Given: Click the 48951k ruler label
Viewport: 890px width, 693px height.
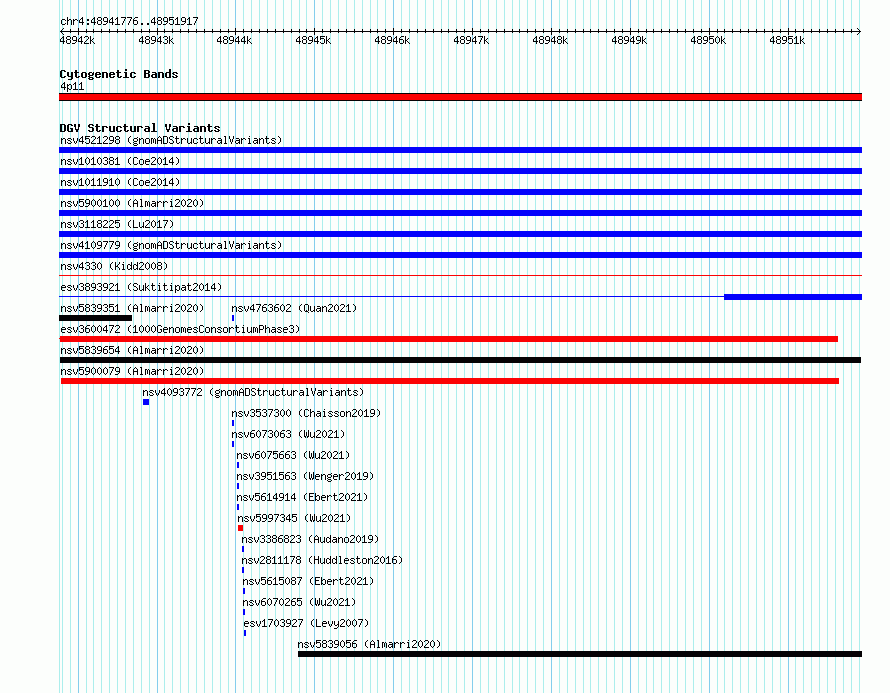Looking at the screenshot, I should point(787,40).
